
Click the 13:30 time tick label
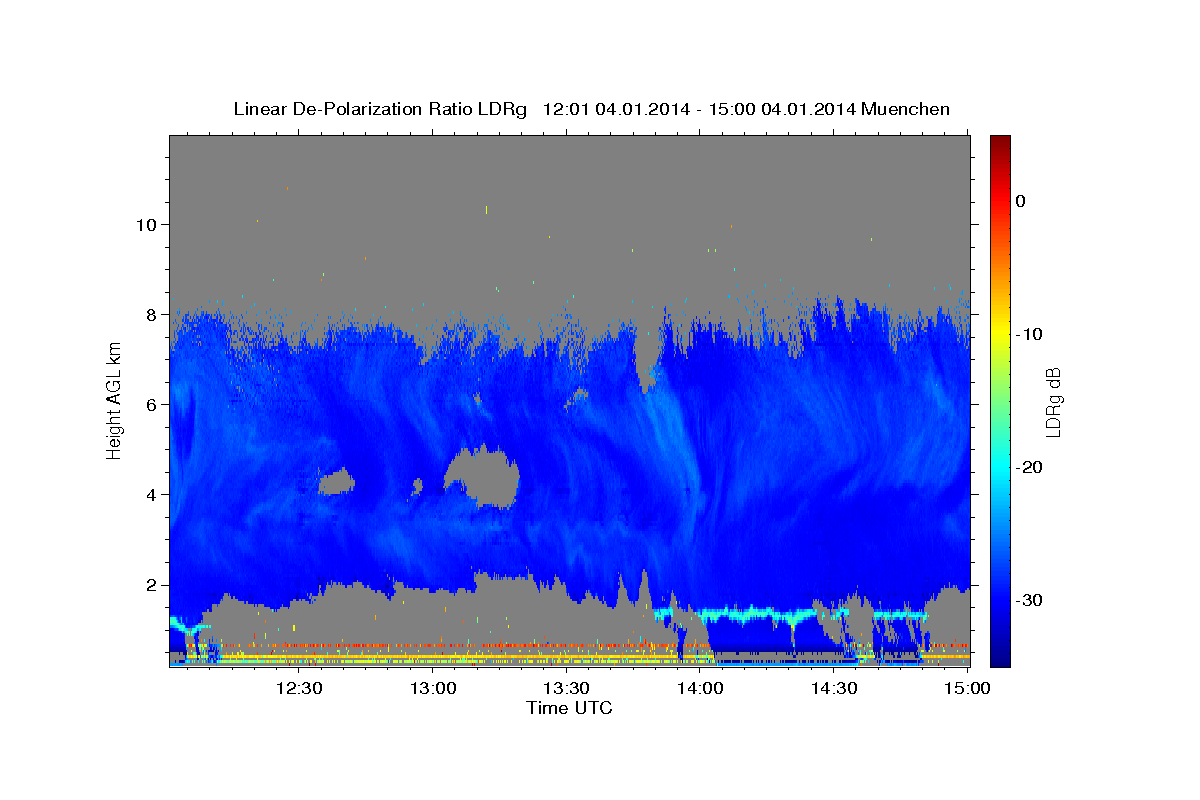tap(566, 688)
